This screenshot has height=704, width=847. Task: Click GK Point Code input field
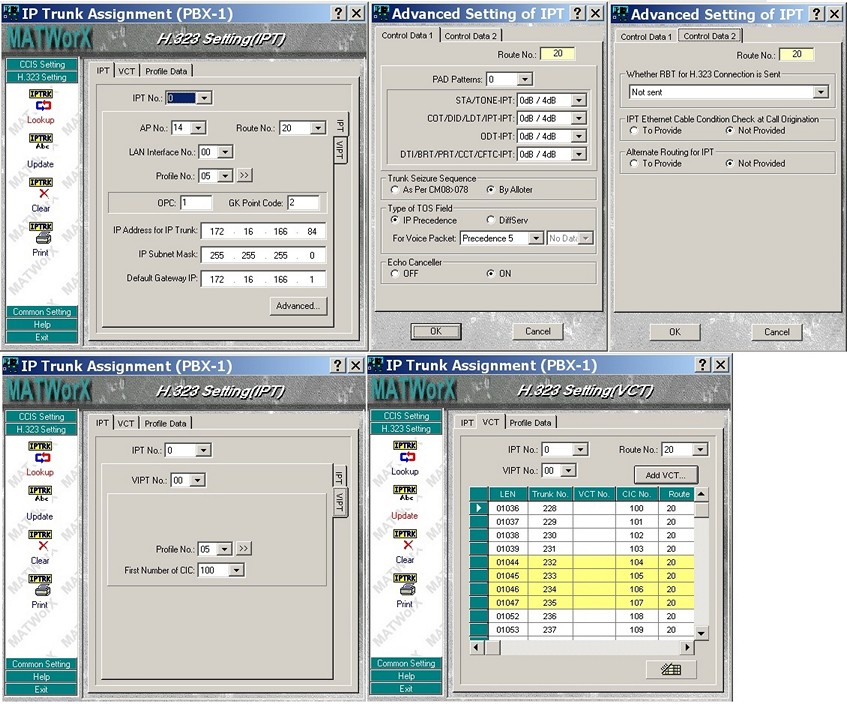(303, 203)
